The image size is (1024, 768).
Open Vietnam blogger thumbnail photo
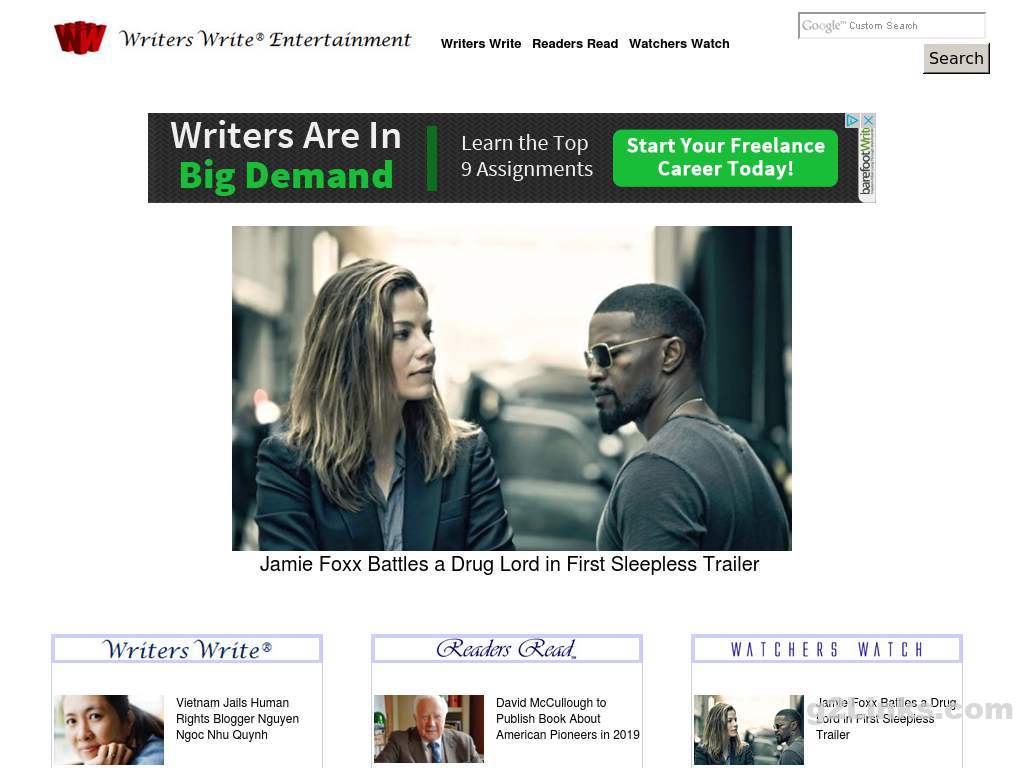[109, 729]
